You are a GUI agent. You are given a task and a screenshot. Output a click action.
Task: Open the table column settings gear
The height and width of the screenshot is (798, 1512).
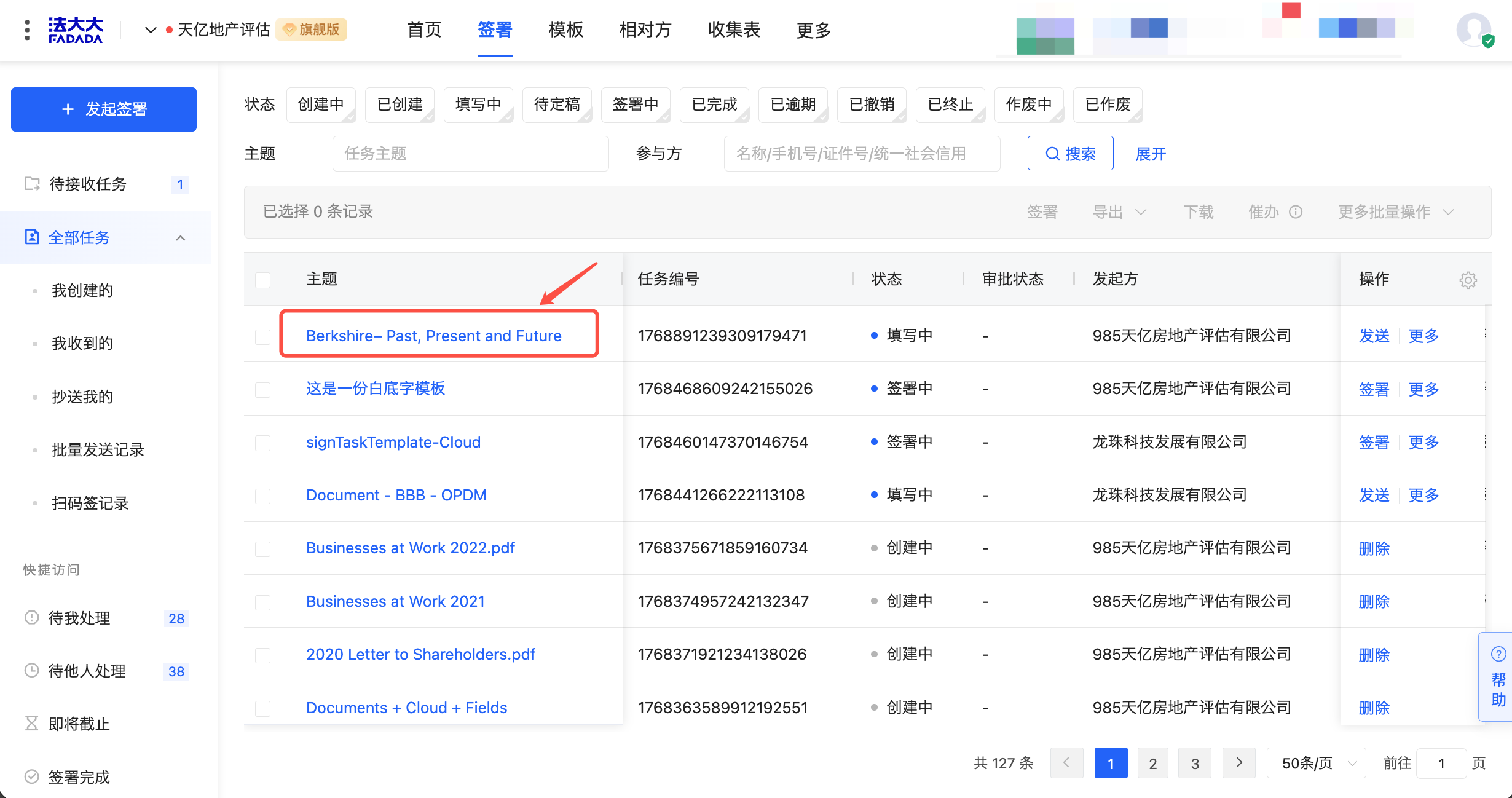coord(1468,280)
